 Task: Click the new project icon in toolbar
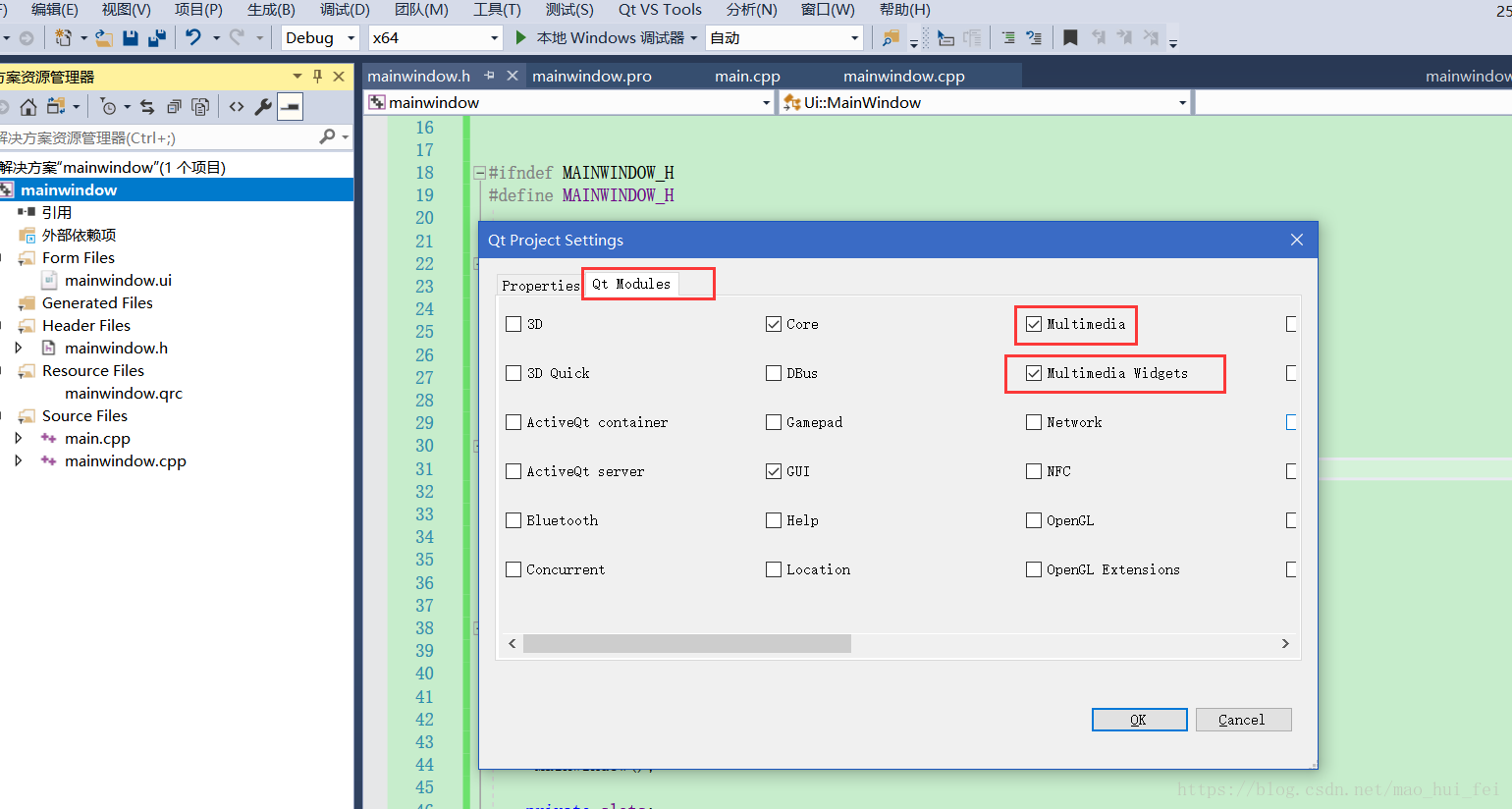(x=63, y=37)
